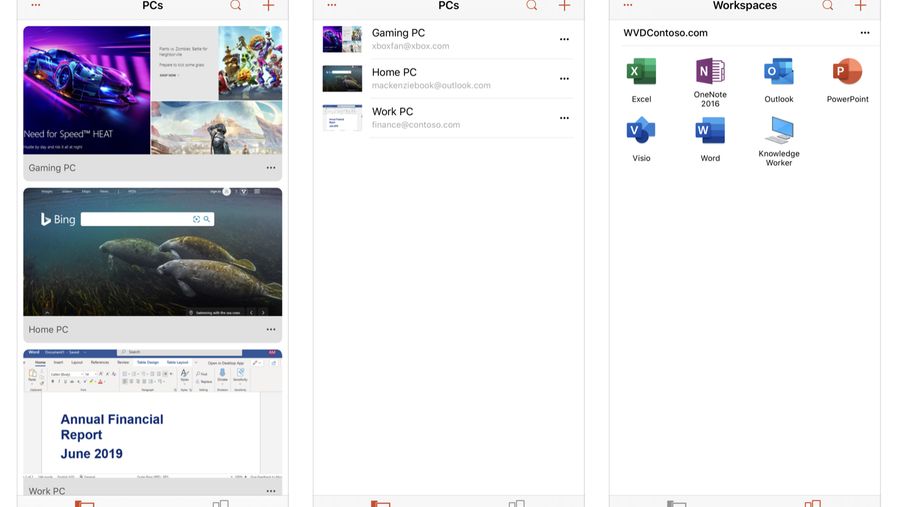Viewport: 900px width, 507px height.
Task: Select active Workspaces tab in right panel
Action: click(x=813, y=503)
